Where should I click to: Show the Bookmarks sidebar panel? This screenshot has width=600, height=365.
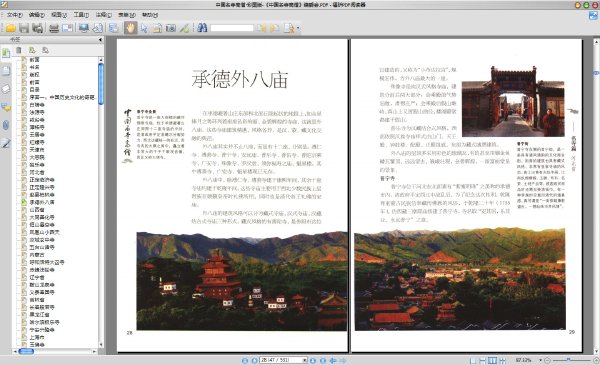coord(6,53)
